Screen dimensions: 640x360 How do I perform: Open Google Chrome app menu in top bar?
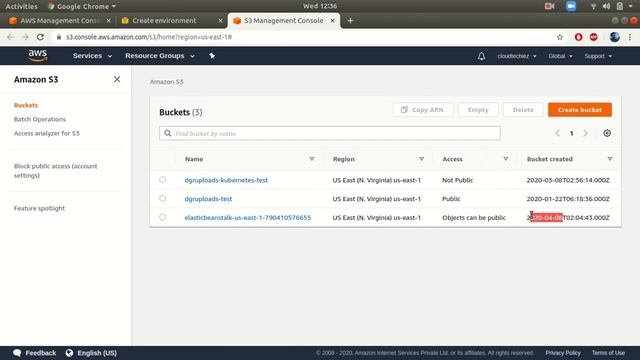pos(81,6)
